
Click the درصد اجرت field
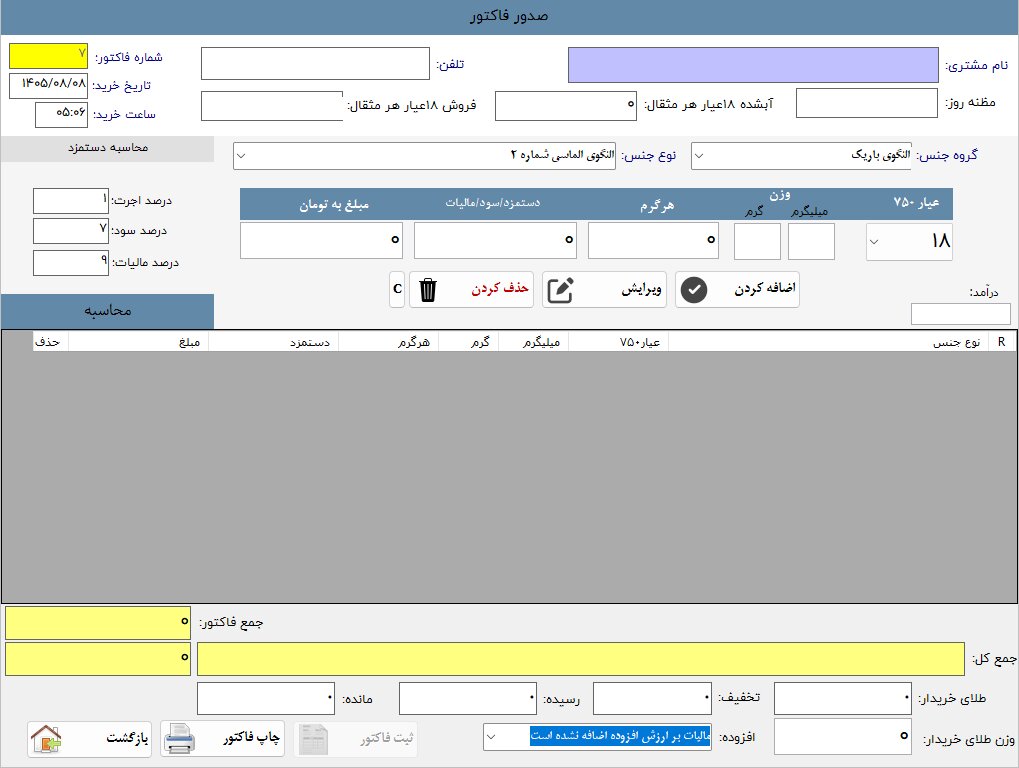click(x=71, y=201)
